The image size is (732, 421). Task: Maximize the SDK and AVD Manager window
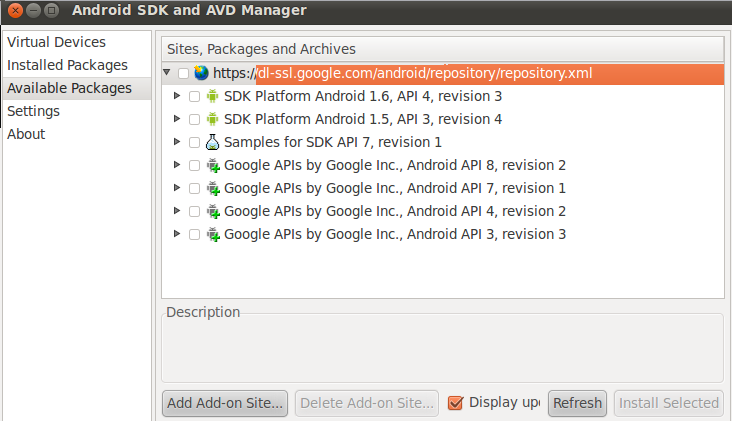(51, 10)
